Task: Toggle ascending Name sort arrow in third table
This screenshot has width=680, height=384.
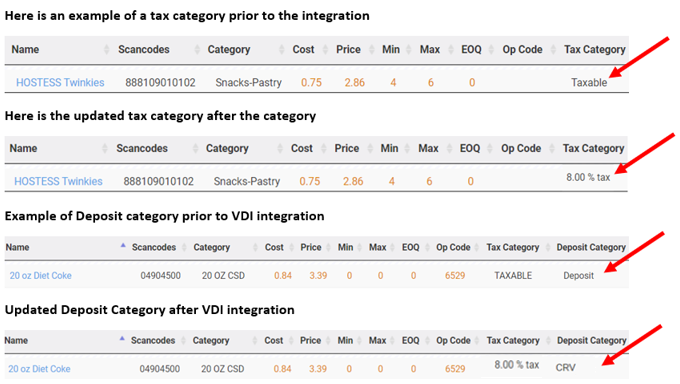Action: (123, 246)
